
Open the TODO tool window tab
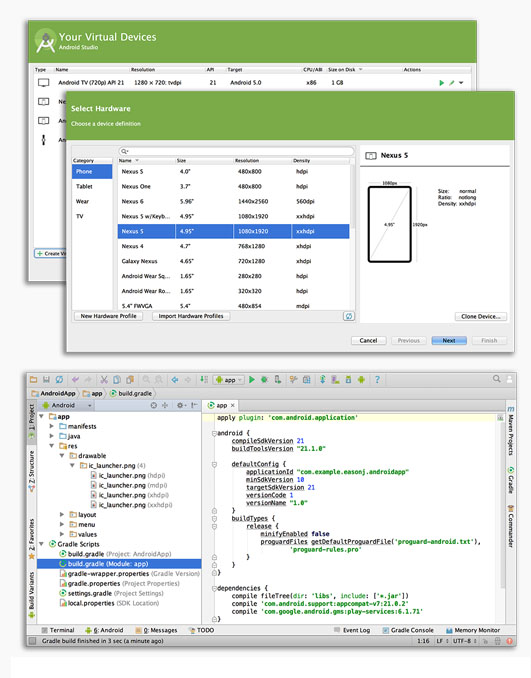point(202,630)
